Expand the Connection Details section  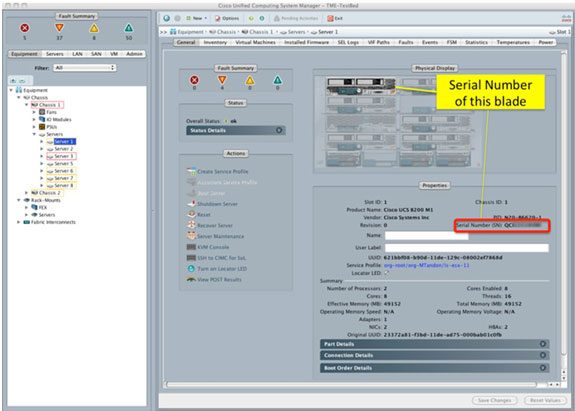[435, 355]
